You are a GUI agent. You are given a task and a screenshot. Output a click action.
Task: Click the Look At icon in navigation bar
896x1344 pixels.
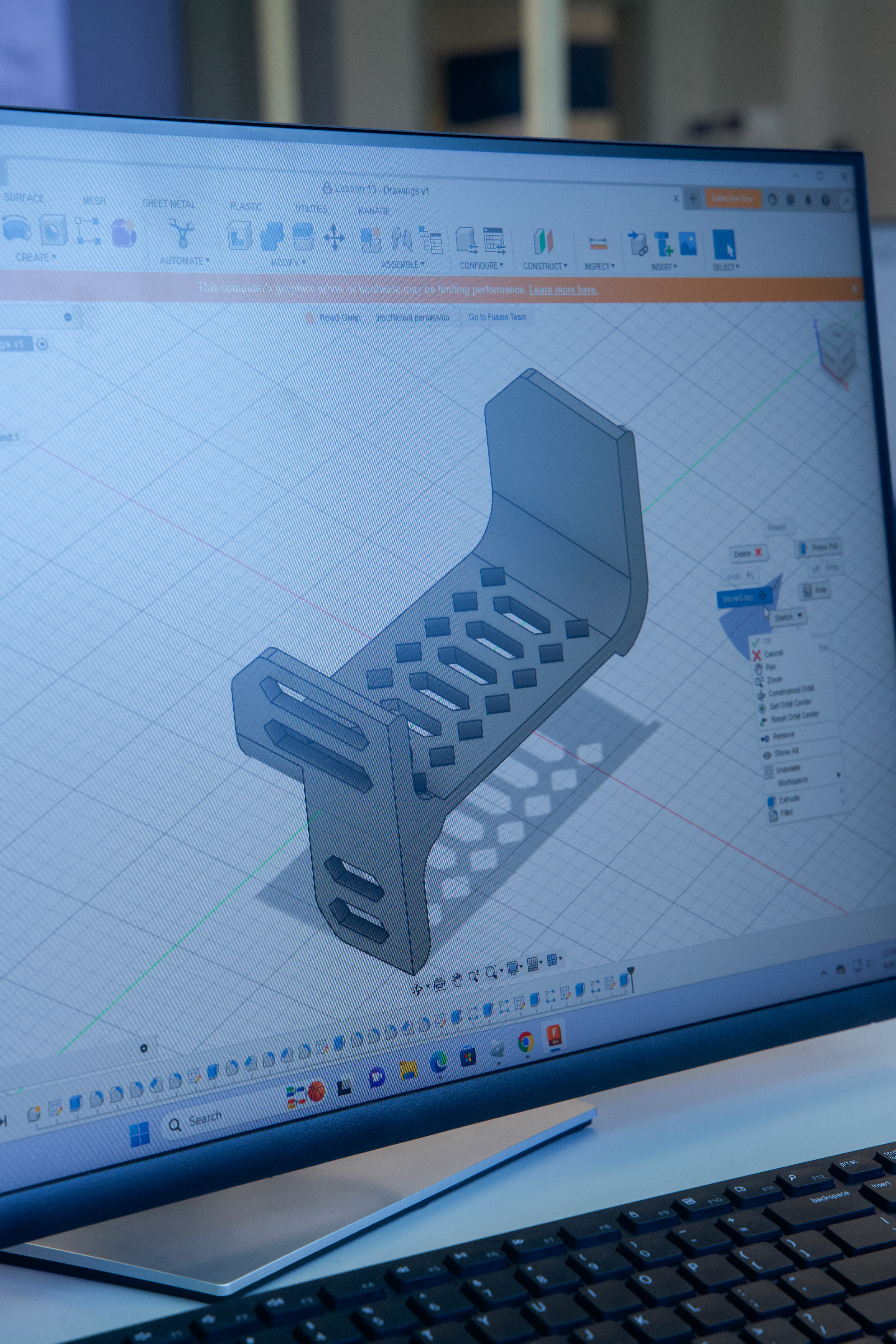439,985
